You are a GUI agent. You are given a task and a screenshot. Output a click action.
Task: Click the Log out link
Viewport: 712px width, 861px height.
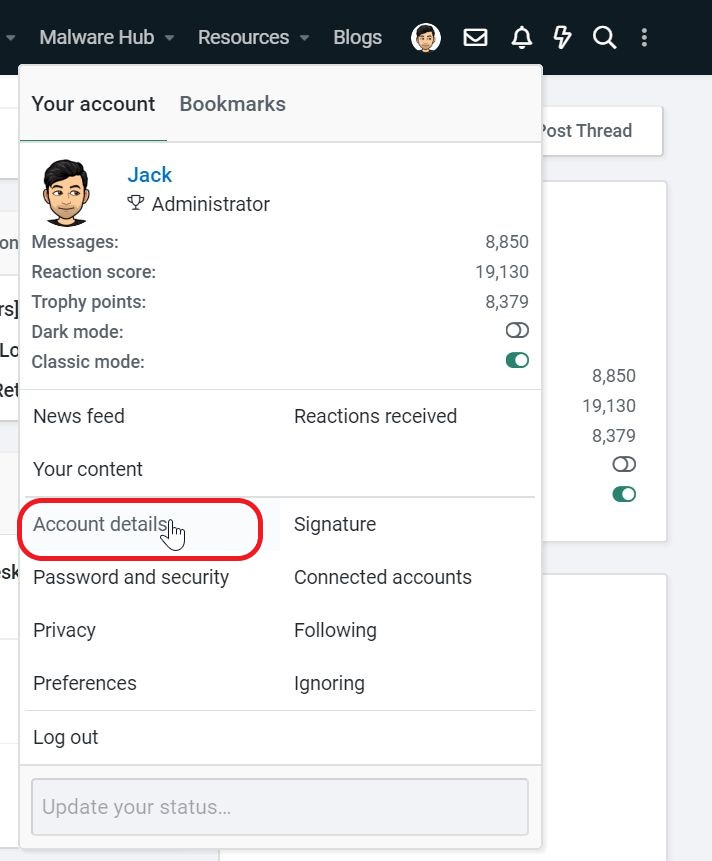66,737
